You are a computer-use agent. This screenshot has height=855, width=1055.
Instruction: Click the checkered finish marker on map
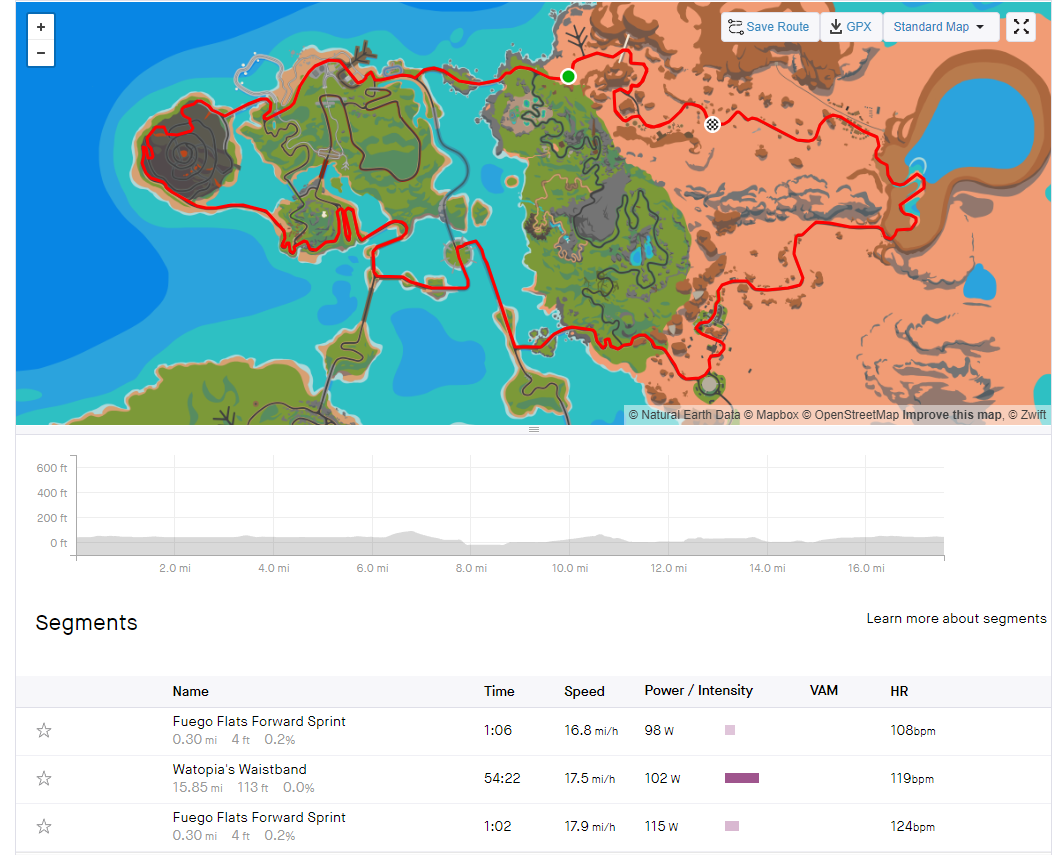coord(713,124)
